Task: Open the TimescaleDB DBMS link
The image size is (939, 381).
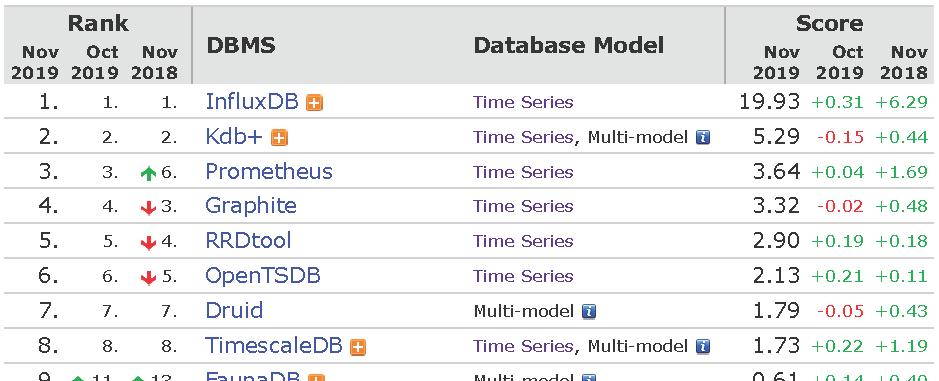Action: pyautogui.click(x=274, y=346)
